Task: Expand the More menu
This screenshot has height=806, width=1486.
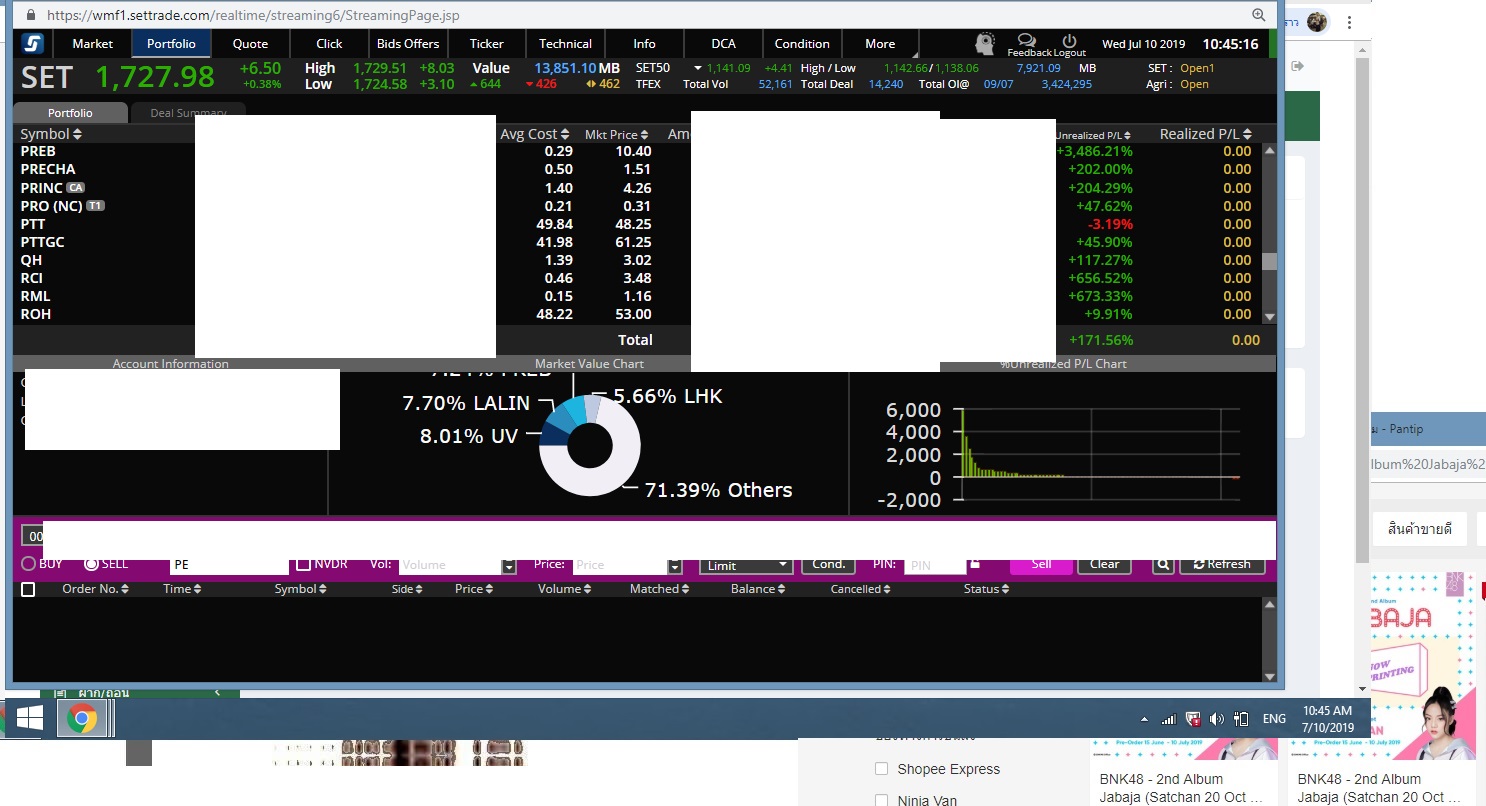Action: pyautogui.click(x=881, y=44)
